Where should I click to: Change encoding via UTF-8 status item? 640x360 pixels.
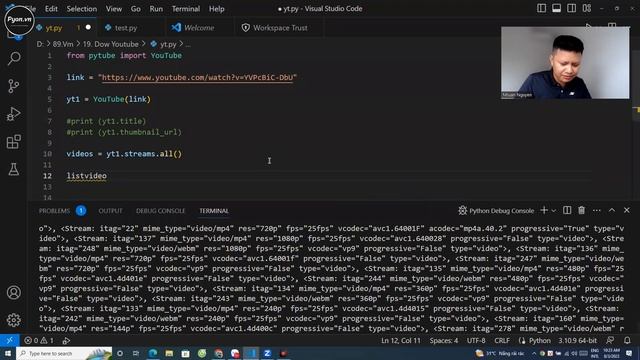(x=476, y=340)
